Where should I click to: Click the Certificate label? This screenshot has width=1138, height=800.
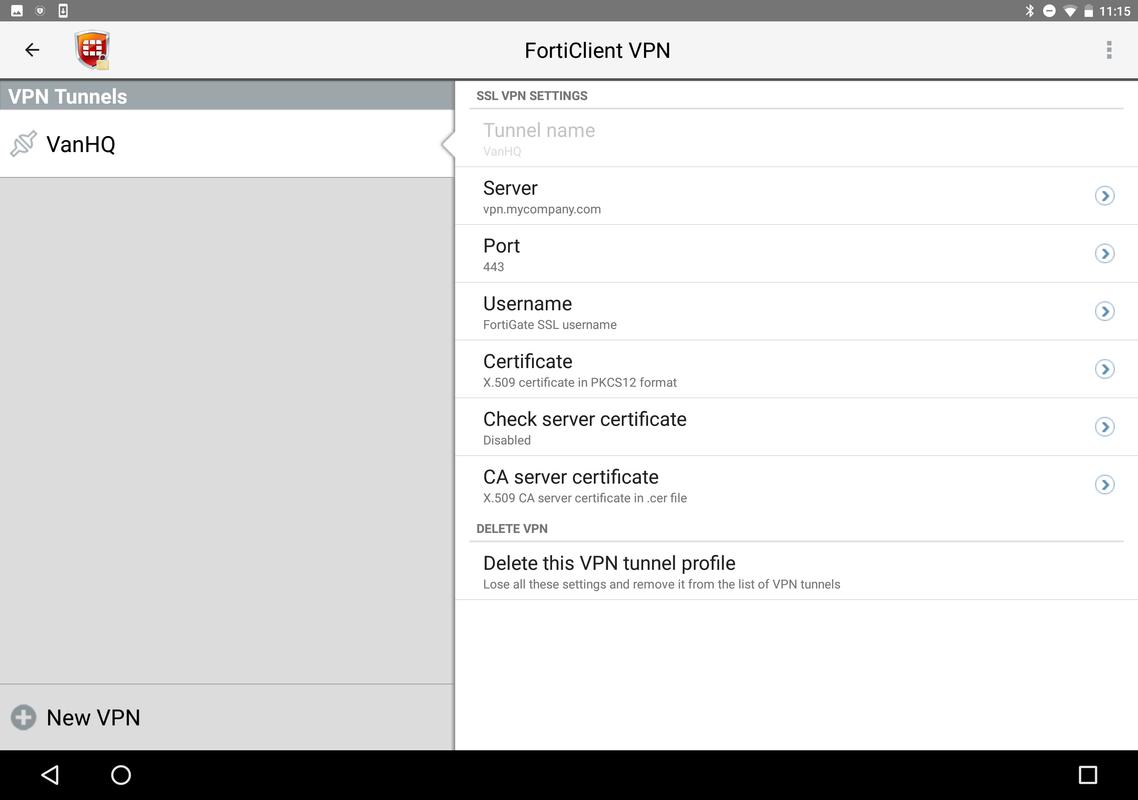pos(528,362)
